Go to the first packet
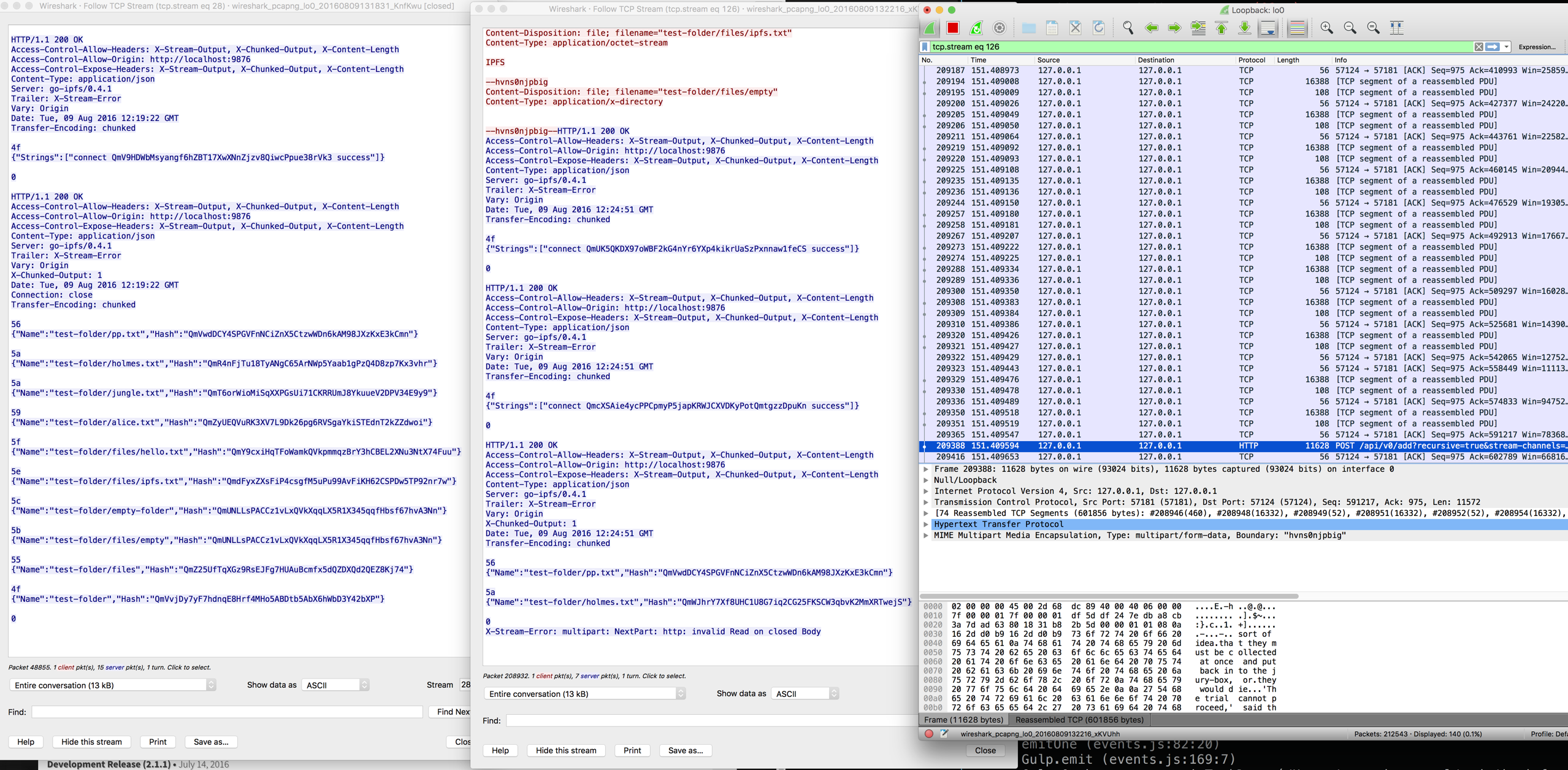 point(1222,28)
